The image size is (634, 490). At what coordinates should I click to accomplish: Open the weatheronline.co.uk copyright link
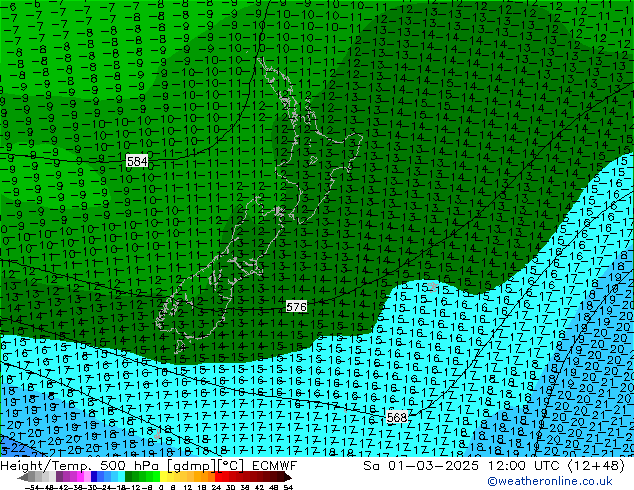click(559, 482)
